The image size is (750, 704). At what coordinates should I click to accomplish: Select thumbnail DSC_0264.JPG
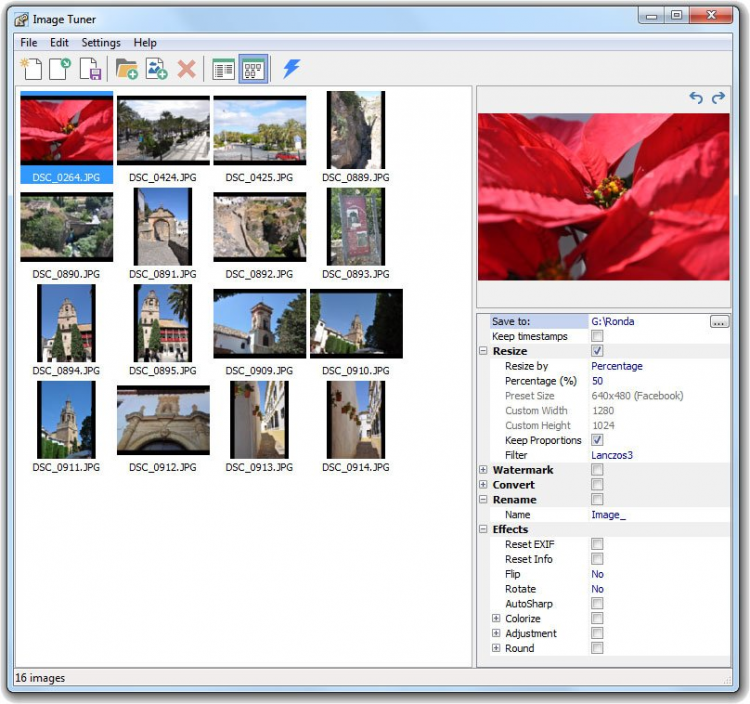66,137
